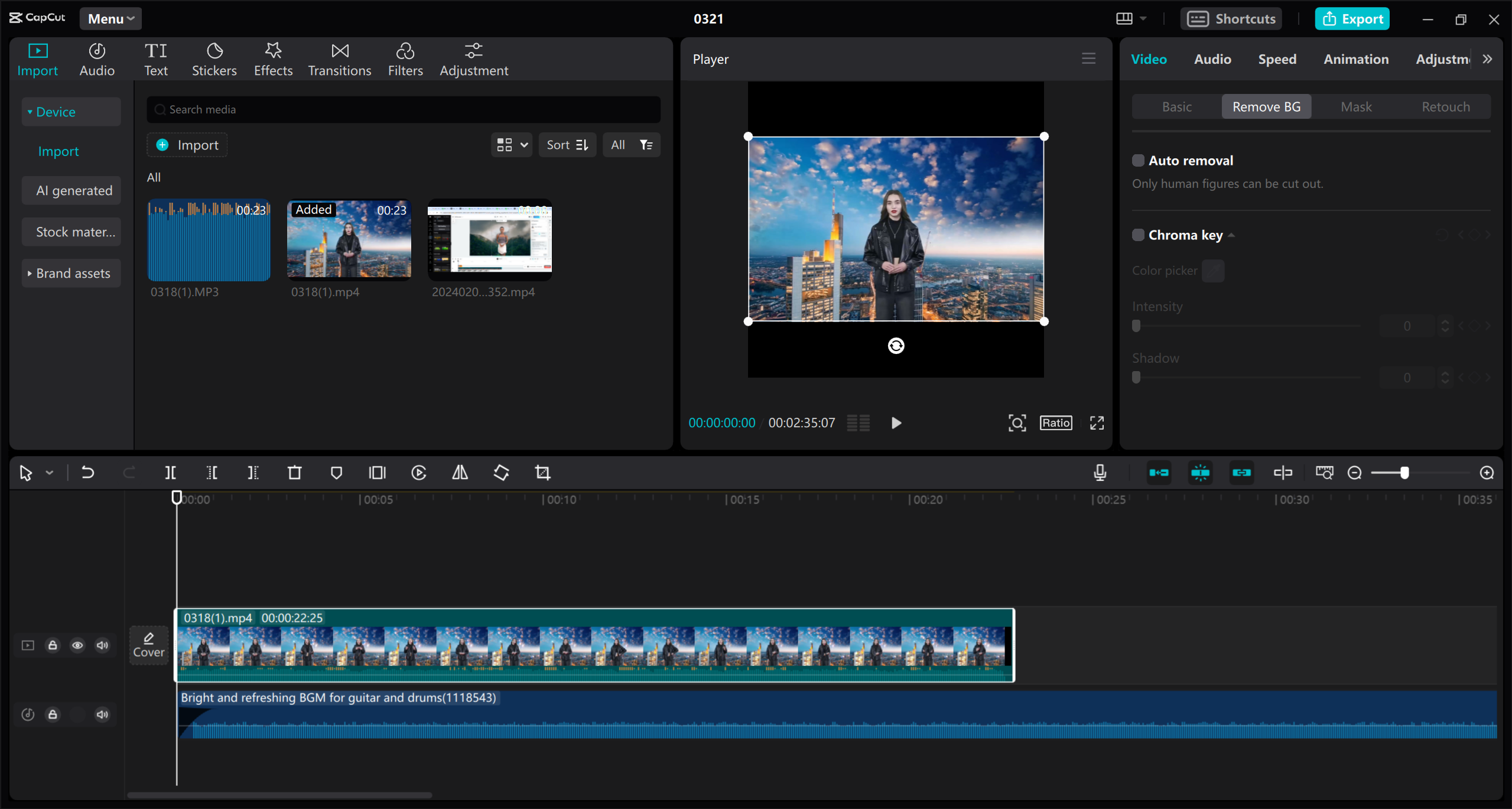Select the split tool in timeline toolbar

click(x=170, y=473)
